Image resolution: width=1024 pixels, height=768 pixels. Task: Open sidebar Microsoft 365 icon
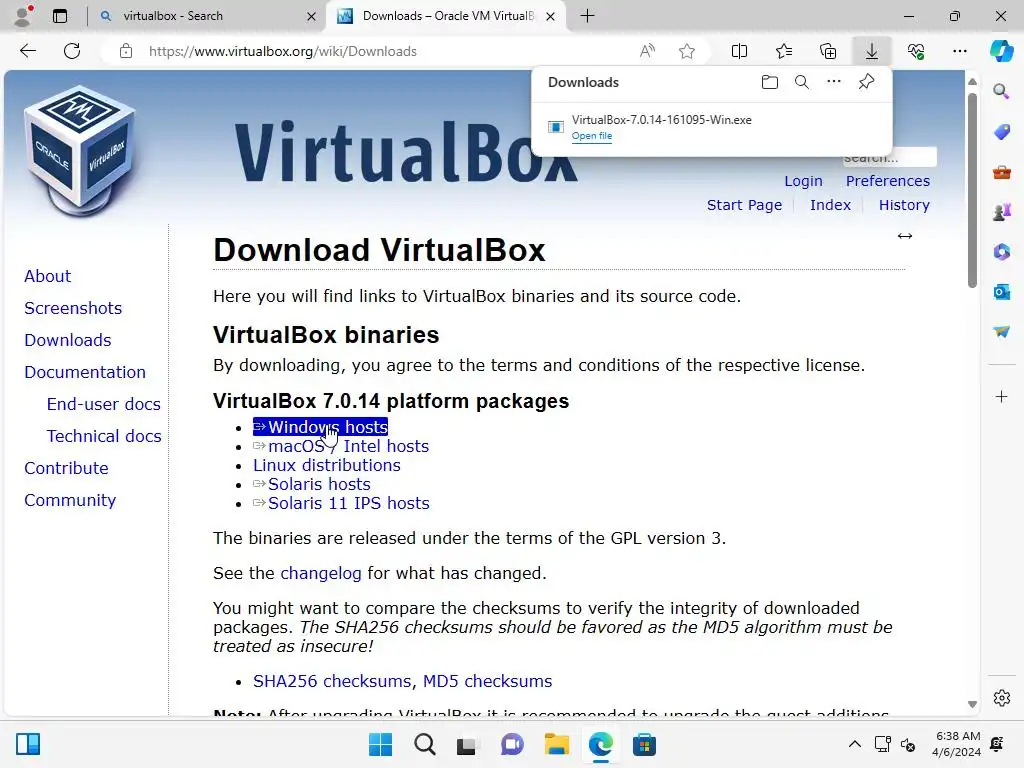pos(1002,251)
